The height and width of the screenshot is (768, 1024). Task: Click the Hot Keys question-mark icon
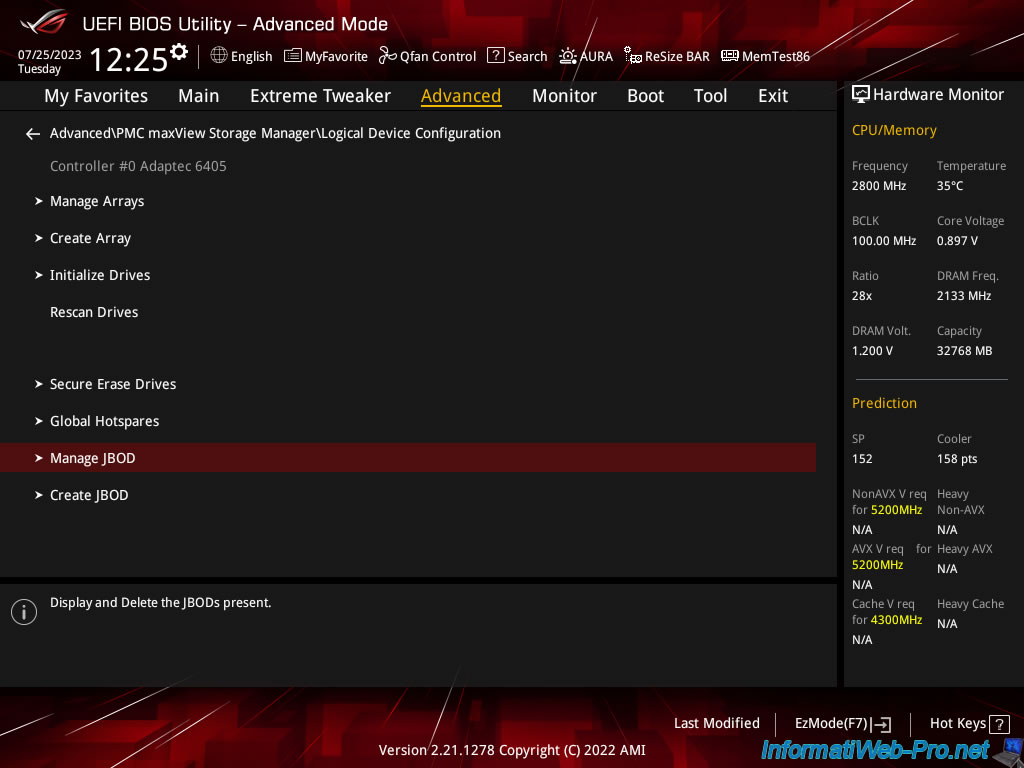tap(999, 724)
